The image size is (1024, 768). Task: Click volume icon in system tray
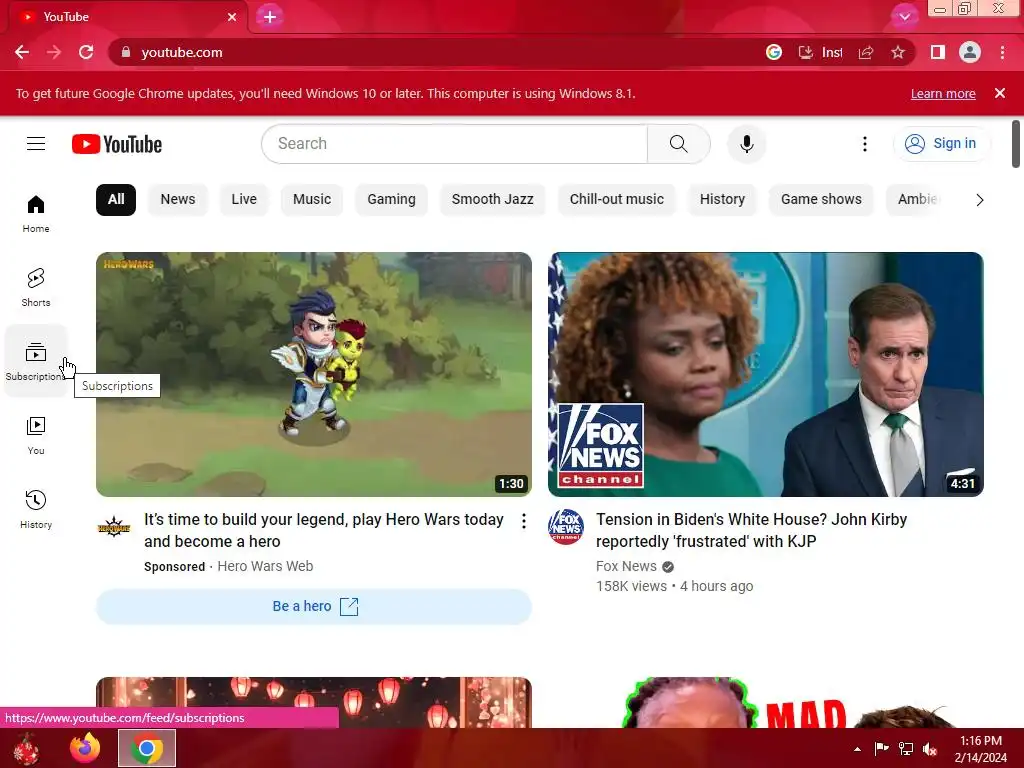pyautogui.click(x=930, y=748)
